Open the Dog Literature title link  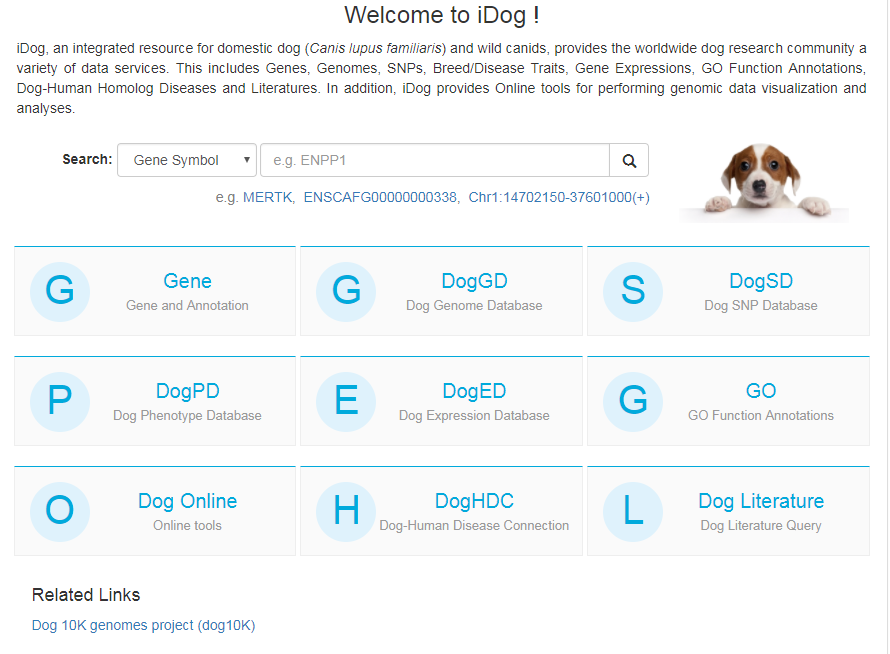coord(761,501)
